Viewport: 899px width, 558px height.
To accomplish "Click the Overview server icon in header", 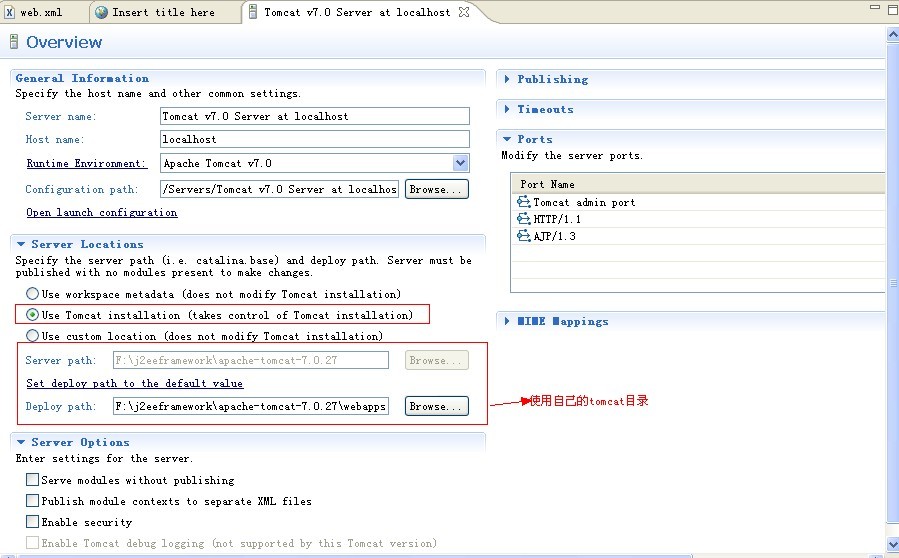I will 14,42.
